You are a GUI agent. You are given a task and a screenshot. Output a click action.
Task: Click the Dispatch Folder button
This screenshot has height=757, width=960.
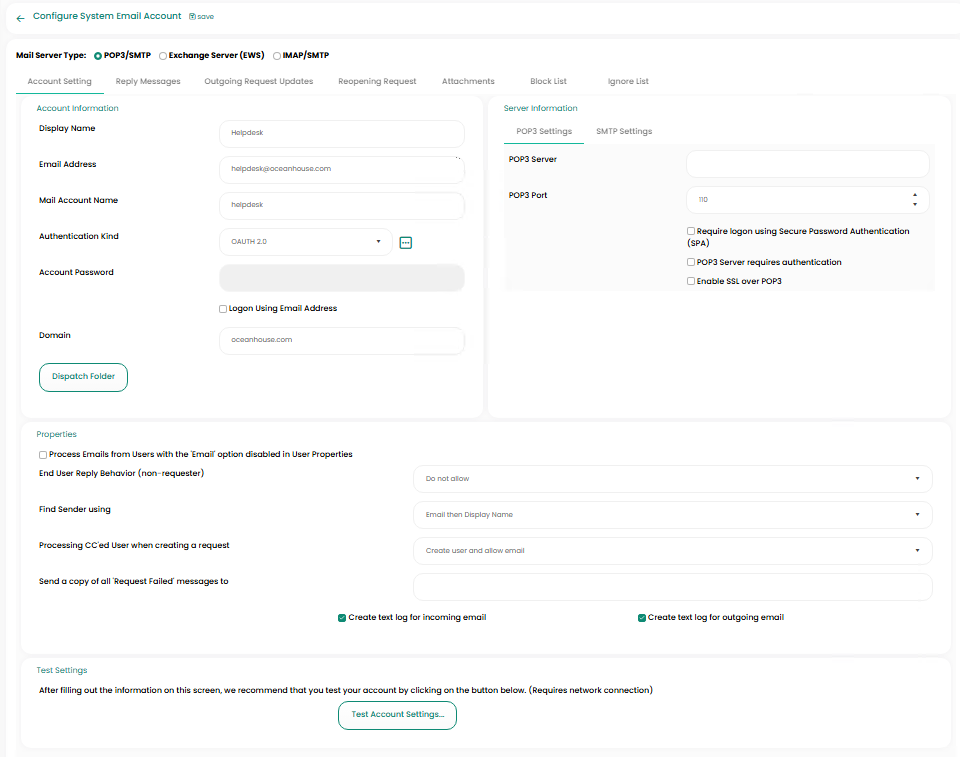pyautogui.click(x=83, y=377)
